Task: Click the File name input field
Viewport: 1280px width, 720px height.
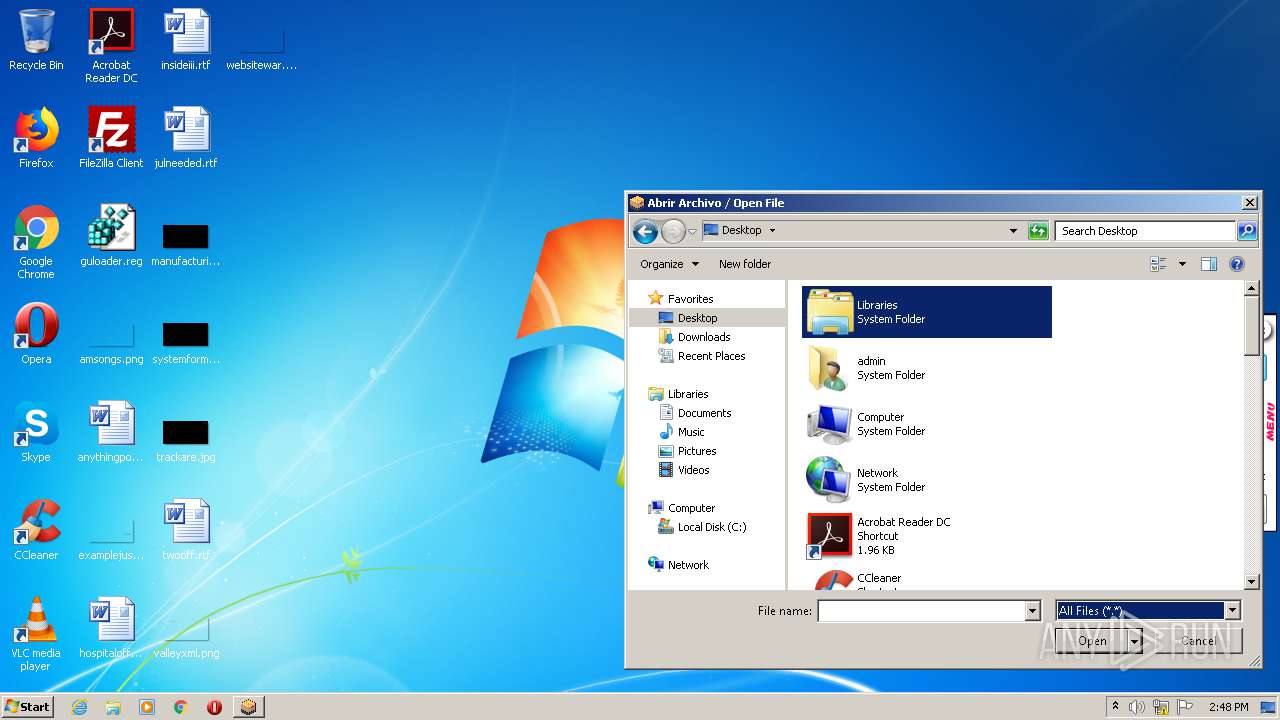Action: [x=921, y=611]
